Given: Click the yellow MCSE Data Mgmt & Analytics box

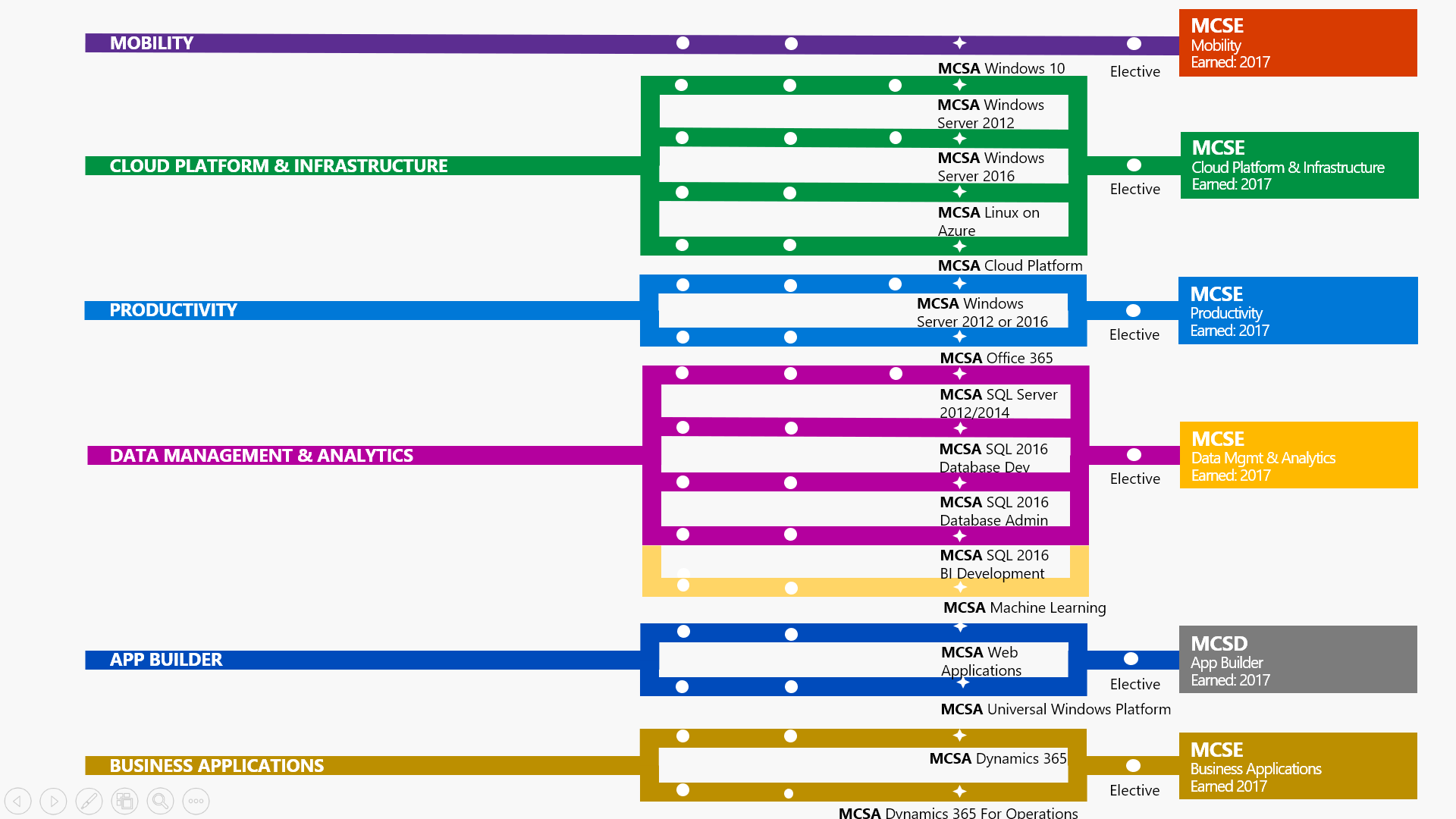Looking at the screenshot, I should 1298,455.
